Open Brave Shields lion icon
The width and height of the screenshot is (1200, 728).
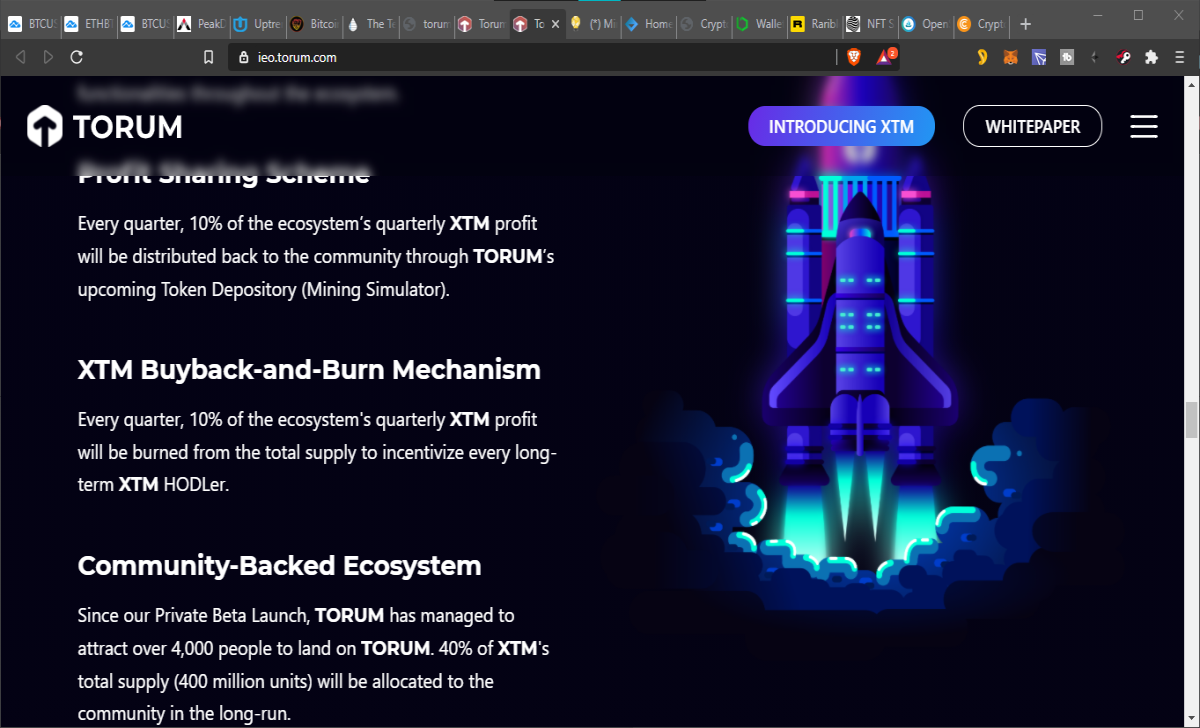tap(853, 58)
